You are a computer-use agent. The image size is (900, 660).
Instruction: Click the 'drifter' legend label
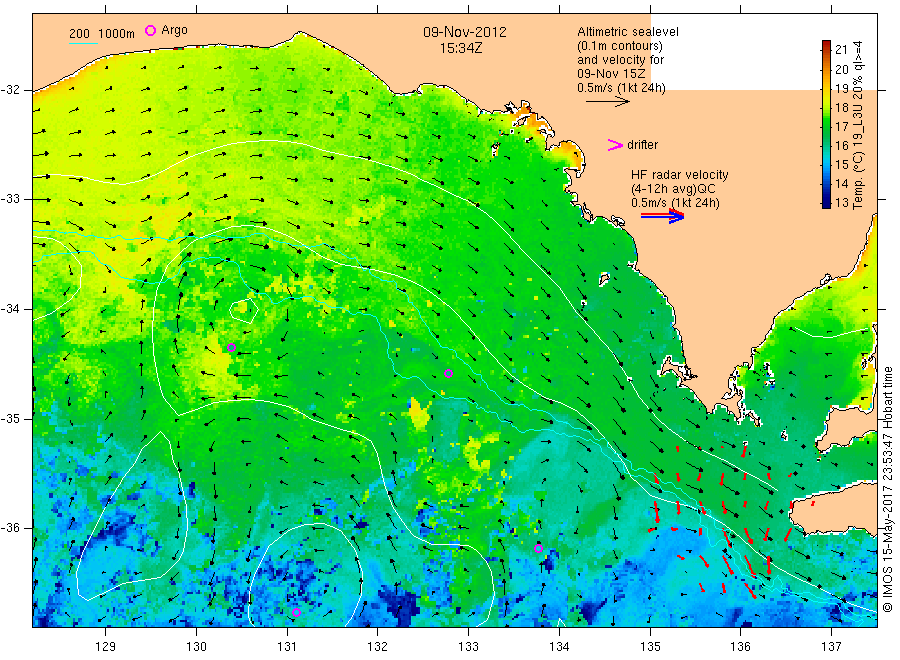tap(642, 145)
